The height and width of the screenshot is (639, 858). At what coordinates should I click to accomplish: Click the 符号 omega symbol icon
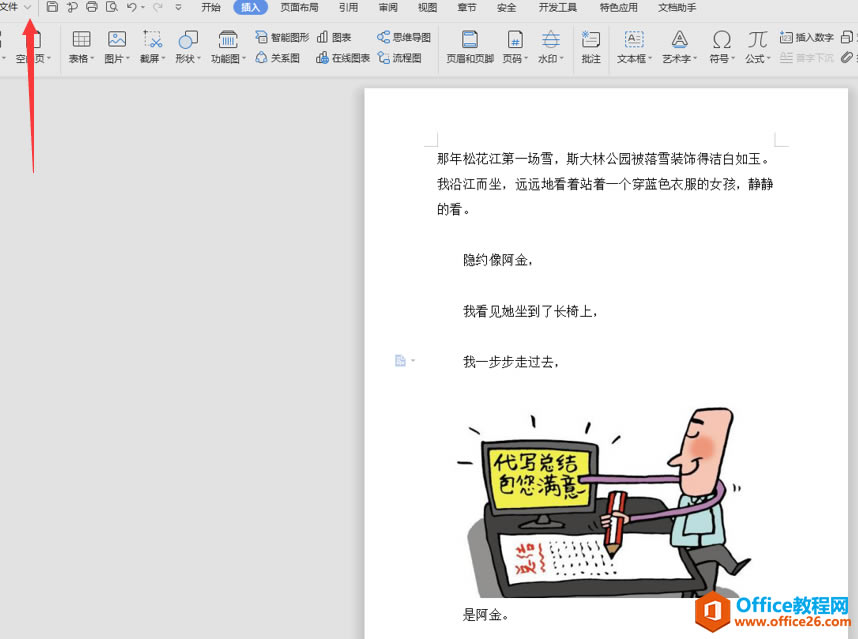[722, 39]
